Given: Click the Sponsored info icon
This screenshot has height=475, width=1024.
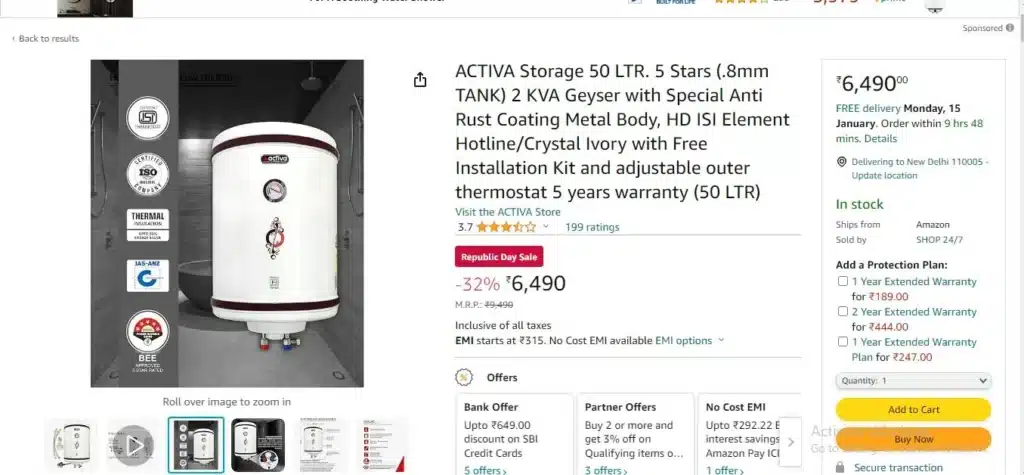Looking at the screenshot, I should tap(1010, 28).
